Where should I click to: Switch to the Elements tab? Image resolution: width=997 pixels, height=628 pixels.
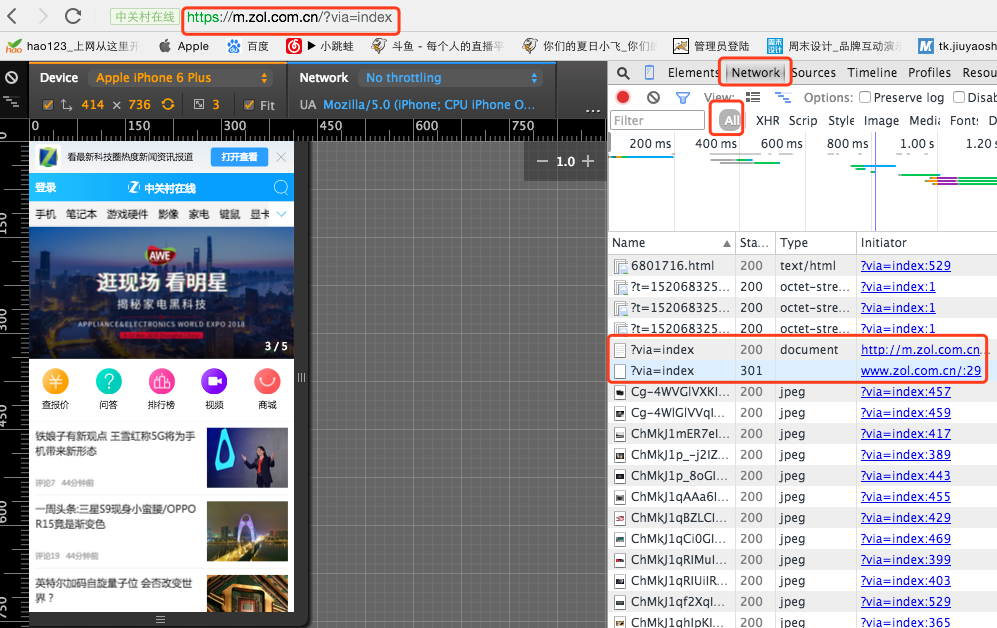coord(693,72)
